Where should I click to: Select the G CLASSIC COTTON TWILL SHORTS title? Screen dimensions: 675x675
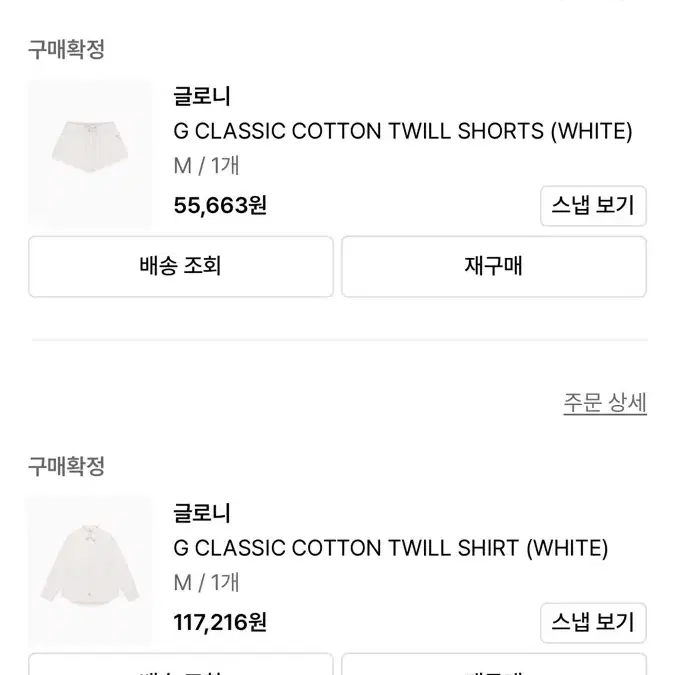(x=403, y=131)
